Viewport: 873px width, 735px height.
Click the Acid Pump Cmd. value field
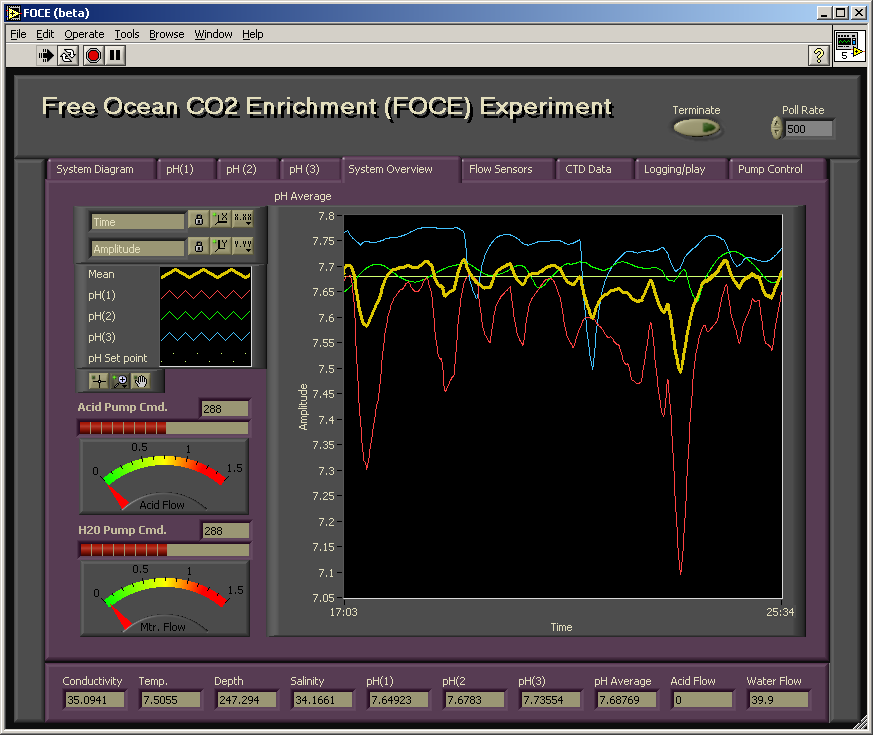pyautogui.click(x=224, y=409)
